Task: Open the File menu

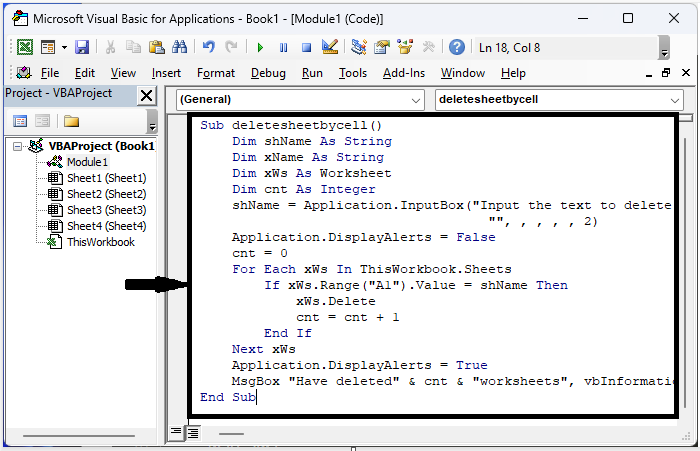Action: 50,73
